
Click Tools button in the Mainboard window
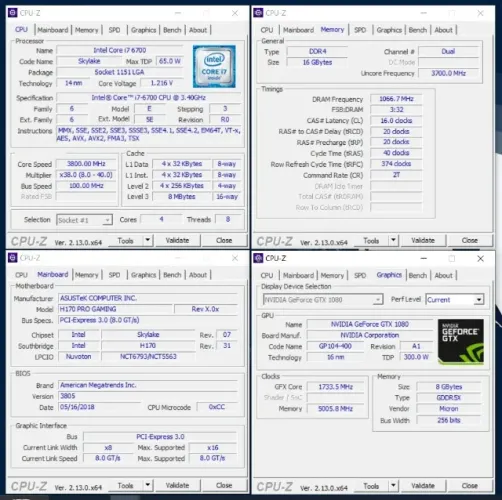[x=125, y=485]
